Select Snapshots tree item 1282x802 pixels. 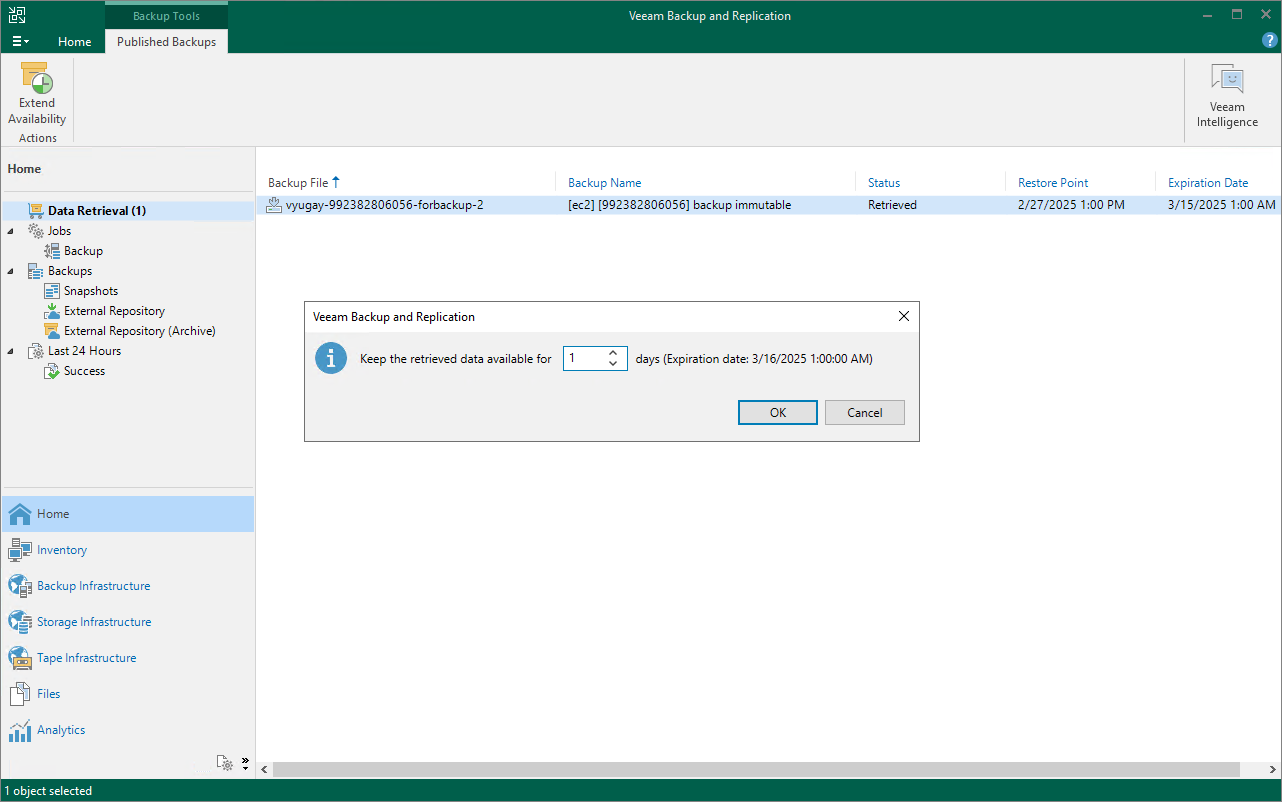click(91, 291)
